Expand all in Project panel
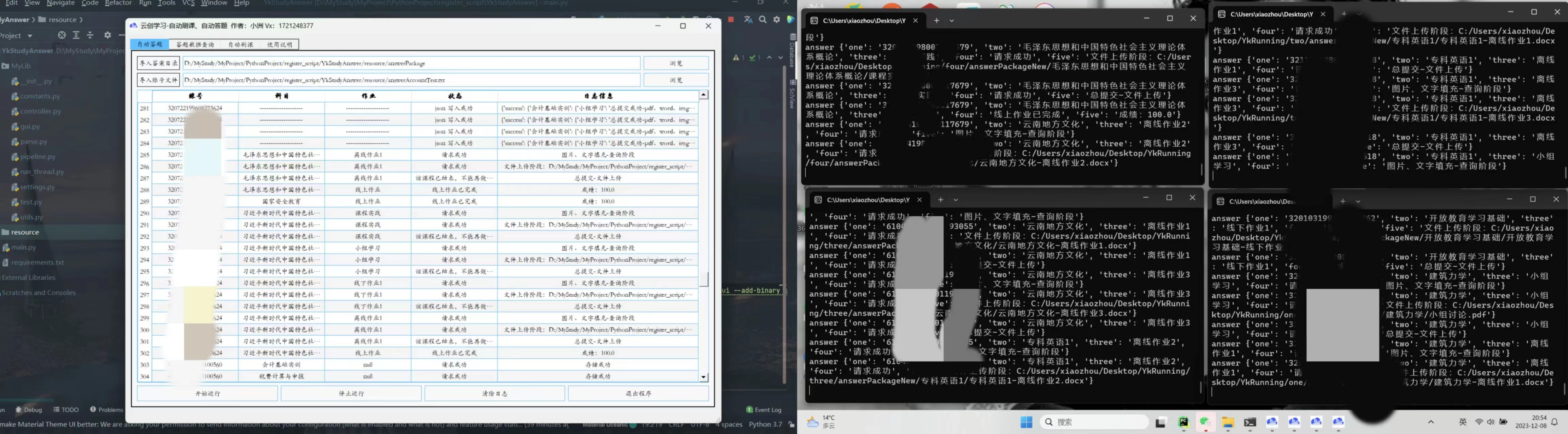 [x=76, y=35]
